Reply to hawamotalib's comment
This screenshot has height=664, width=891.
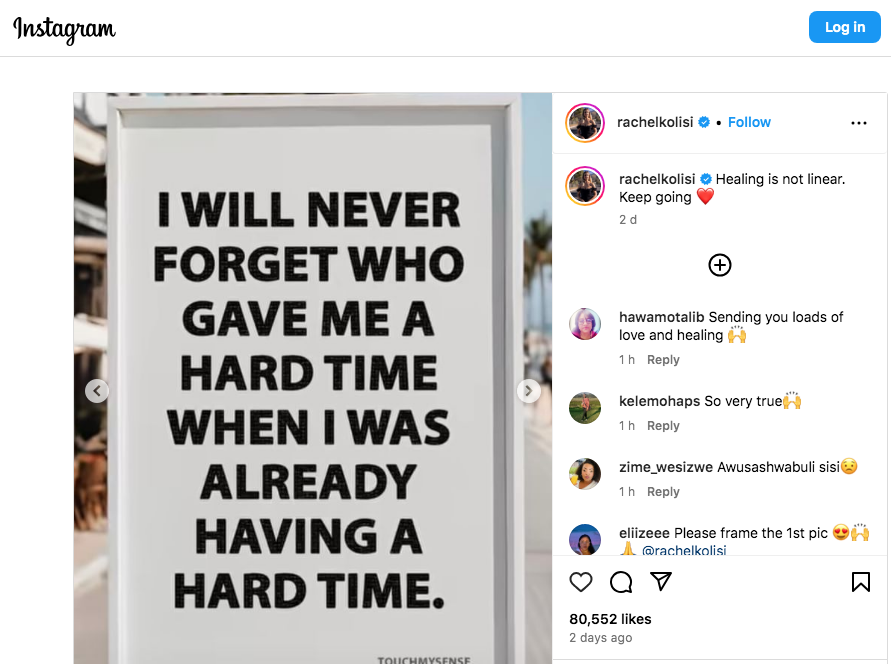(x=663, y=360)
